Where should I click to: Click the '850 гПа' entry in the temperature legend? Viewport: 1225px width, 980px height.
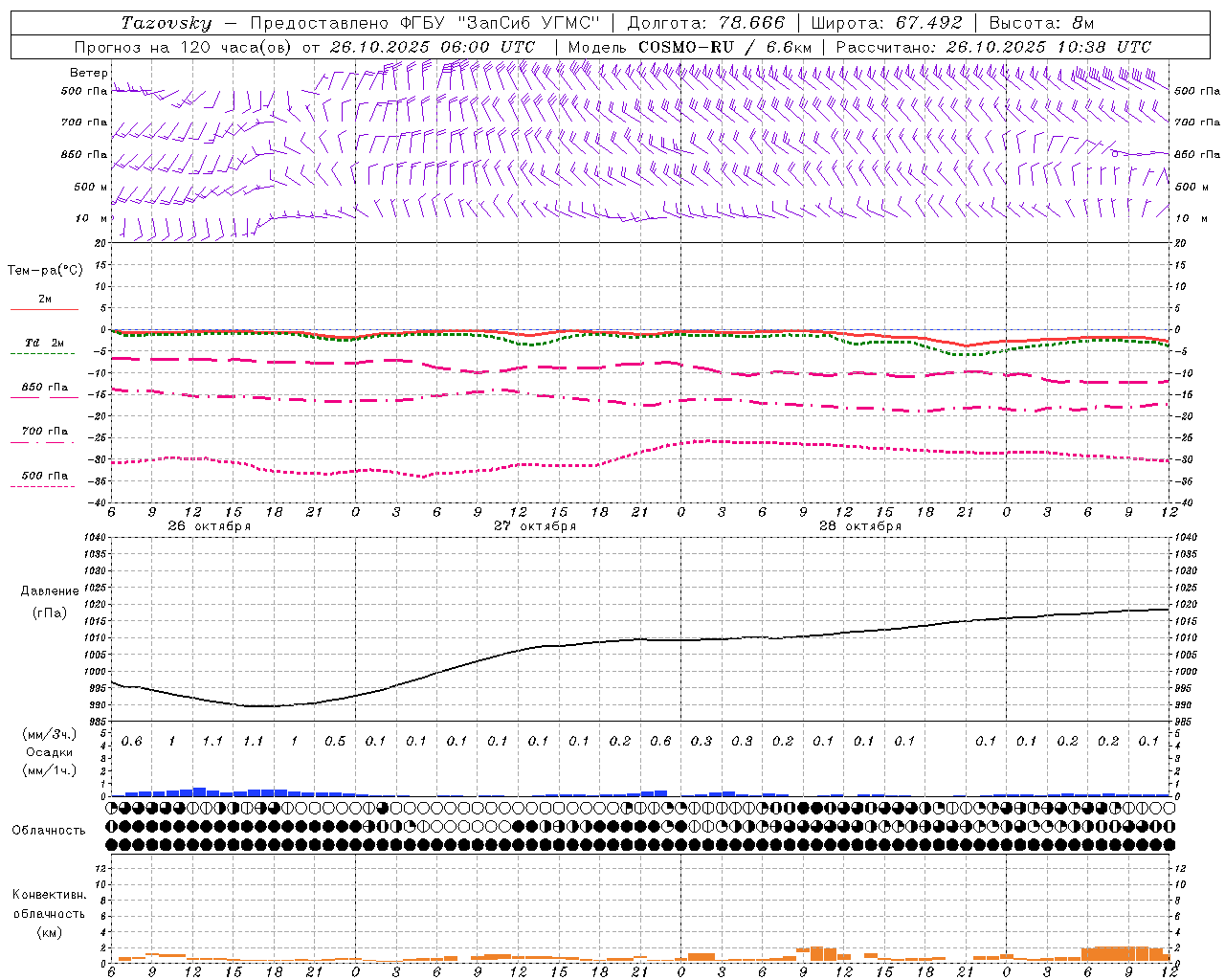click(45, 388)
